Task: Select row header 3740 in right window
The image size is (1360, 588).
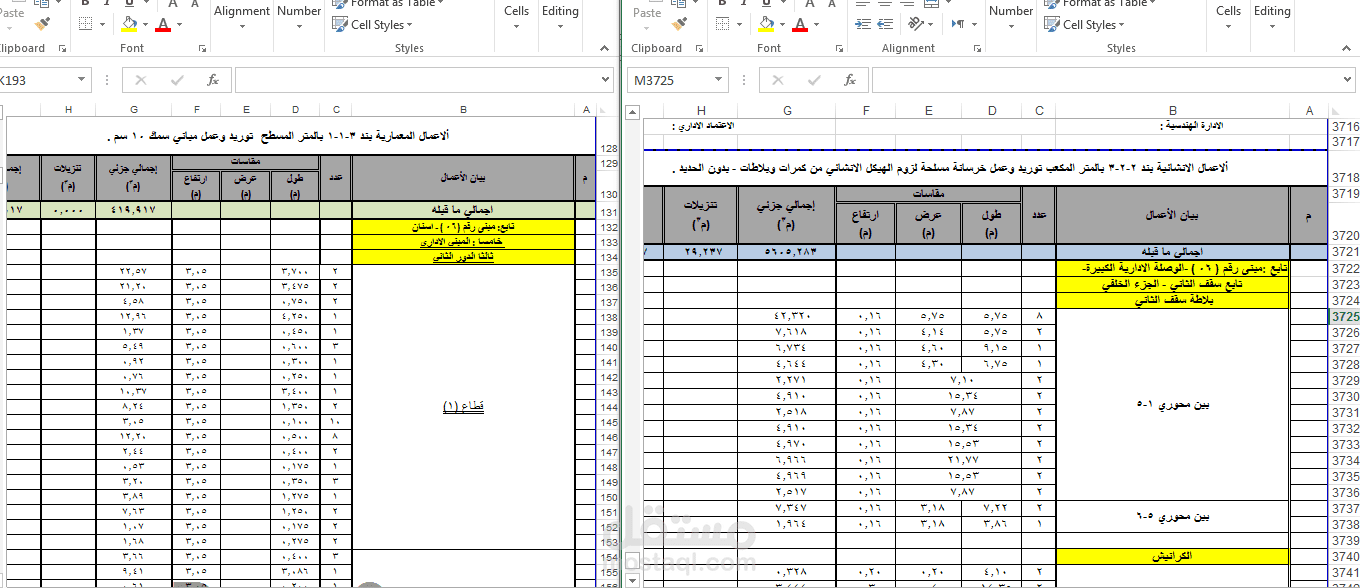Action: click(1345, 556)
